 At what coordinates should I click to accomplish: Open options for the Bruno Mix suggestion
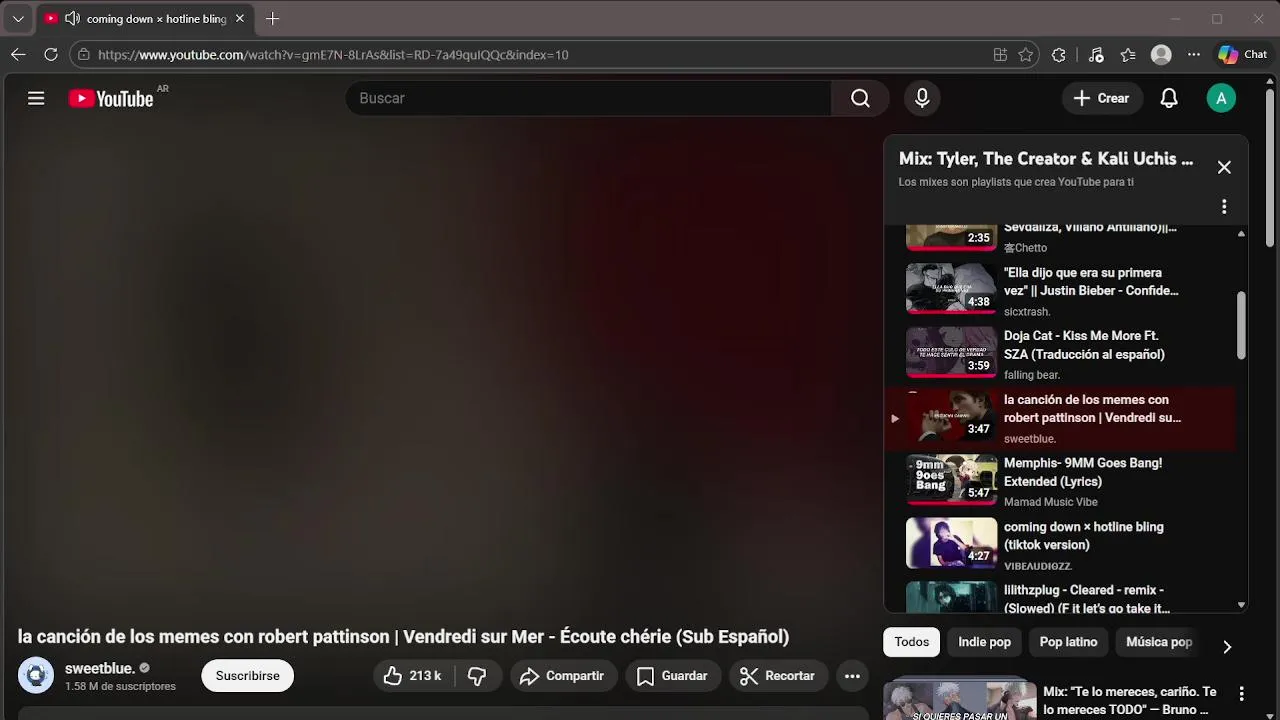tap(1241, 694)
